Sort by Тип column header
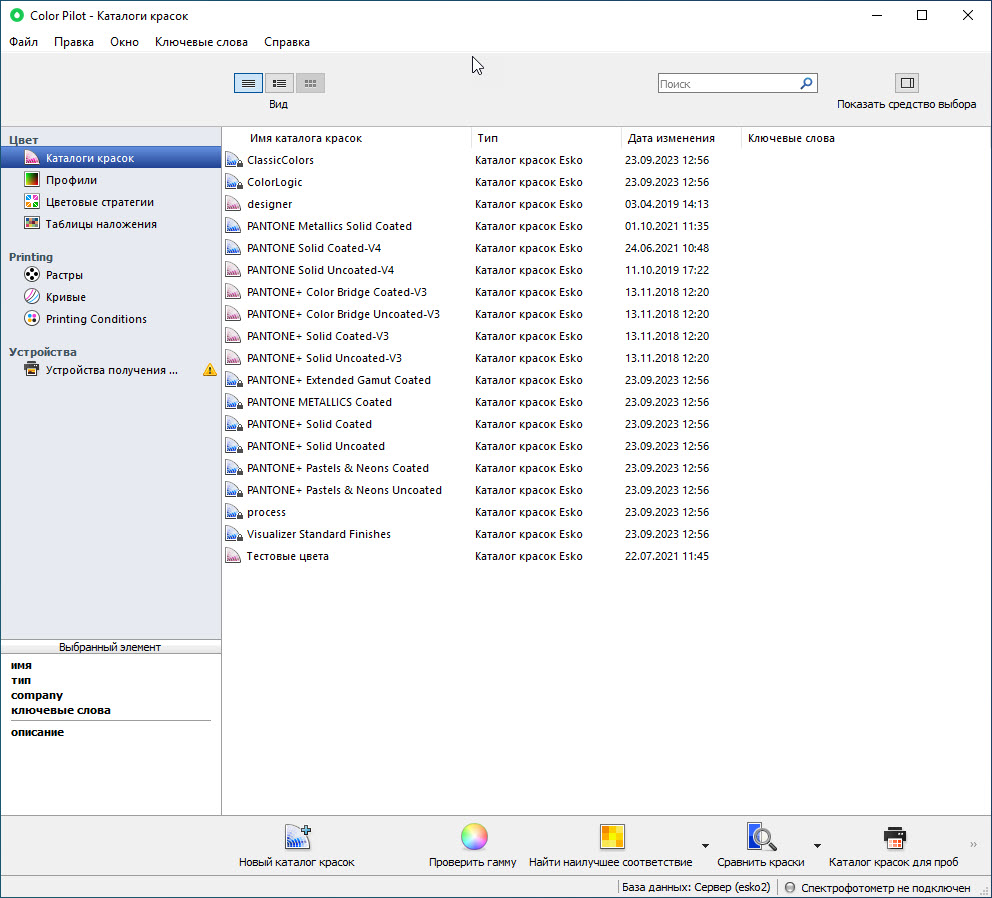The image size is (992, 898). click(547, 138)
